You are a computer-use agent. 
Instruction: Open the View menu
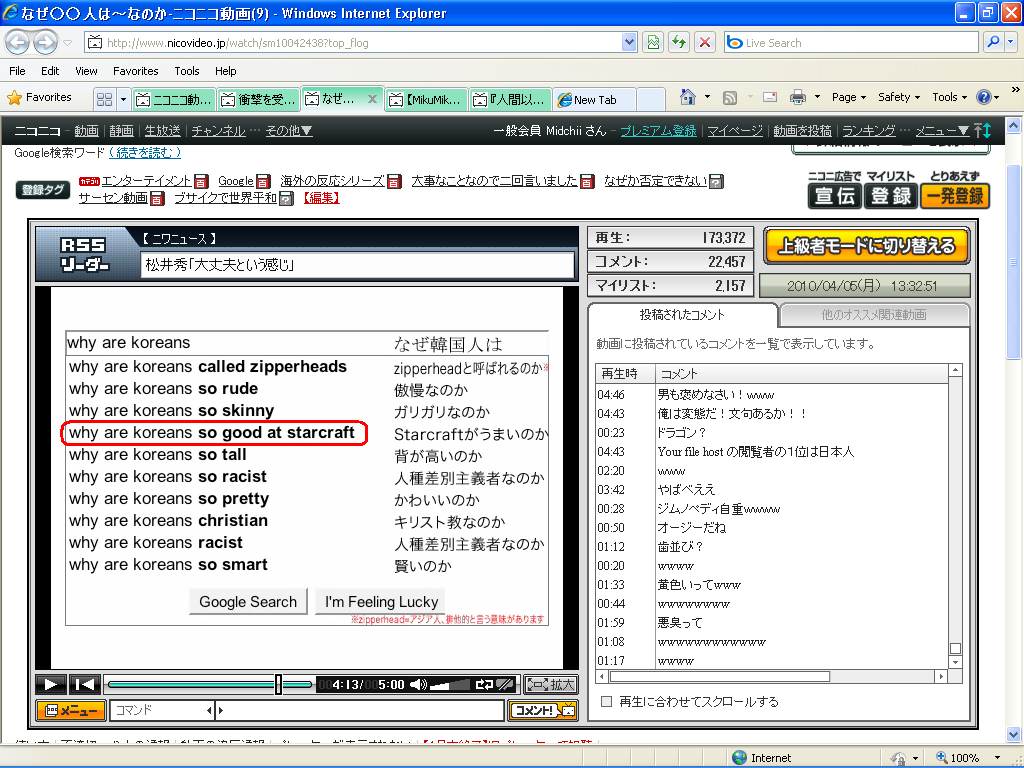point(86,71)
